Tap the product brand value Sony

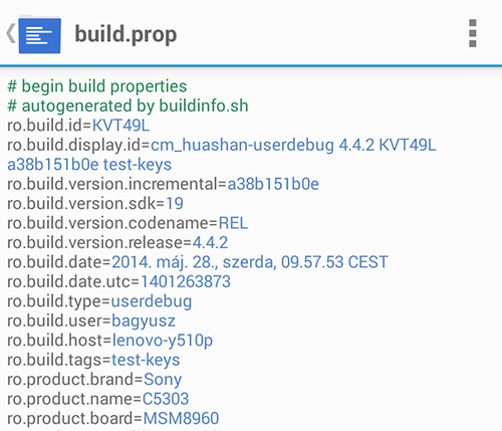click(163, 380)
